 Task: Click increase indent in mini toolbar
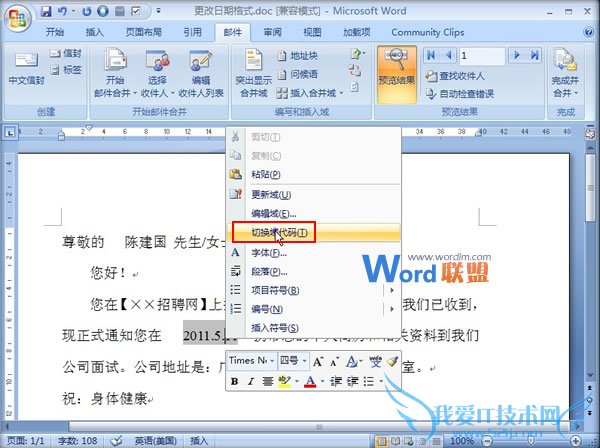(x=352, y=381)
